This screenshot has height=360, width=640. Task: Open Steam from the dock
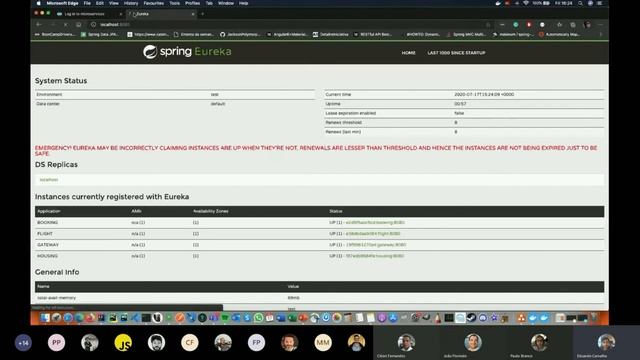point(471,318)
